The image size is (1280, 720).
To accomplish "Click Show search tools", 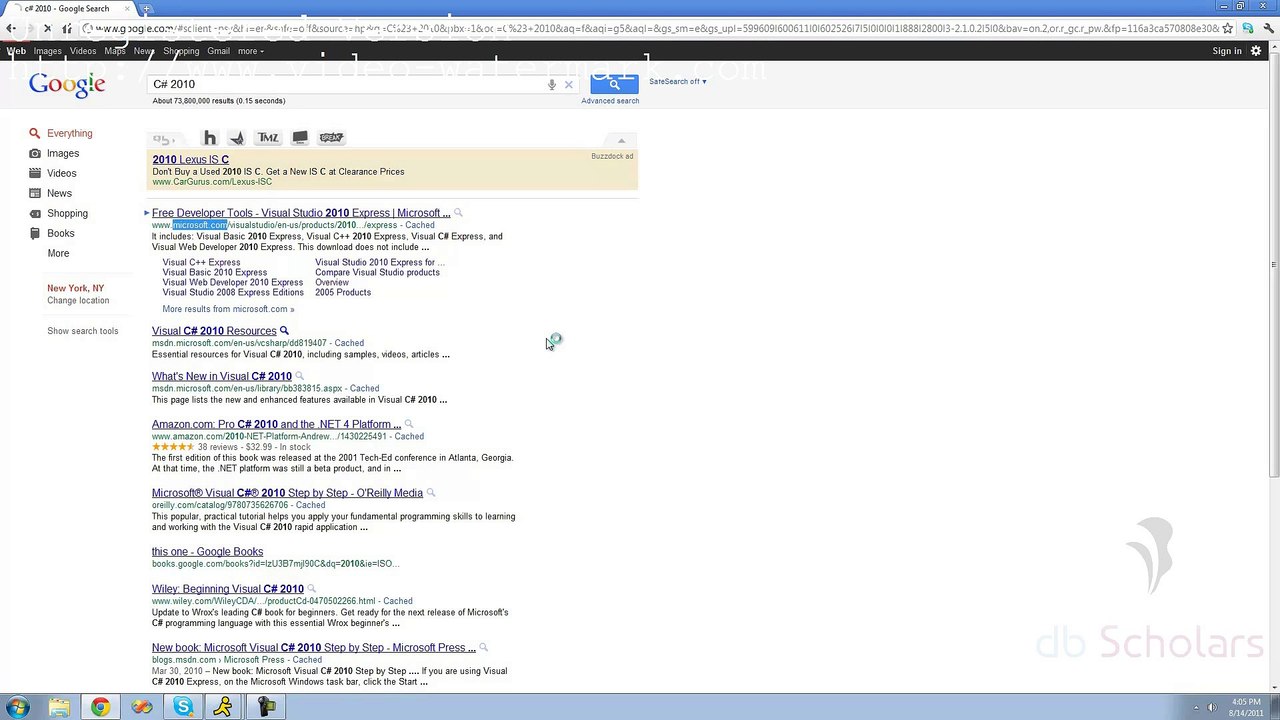I will [82, 331].
